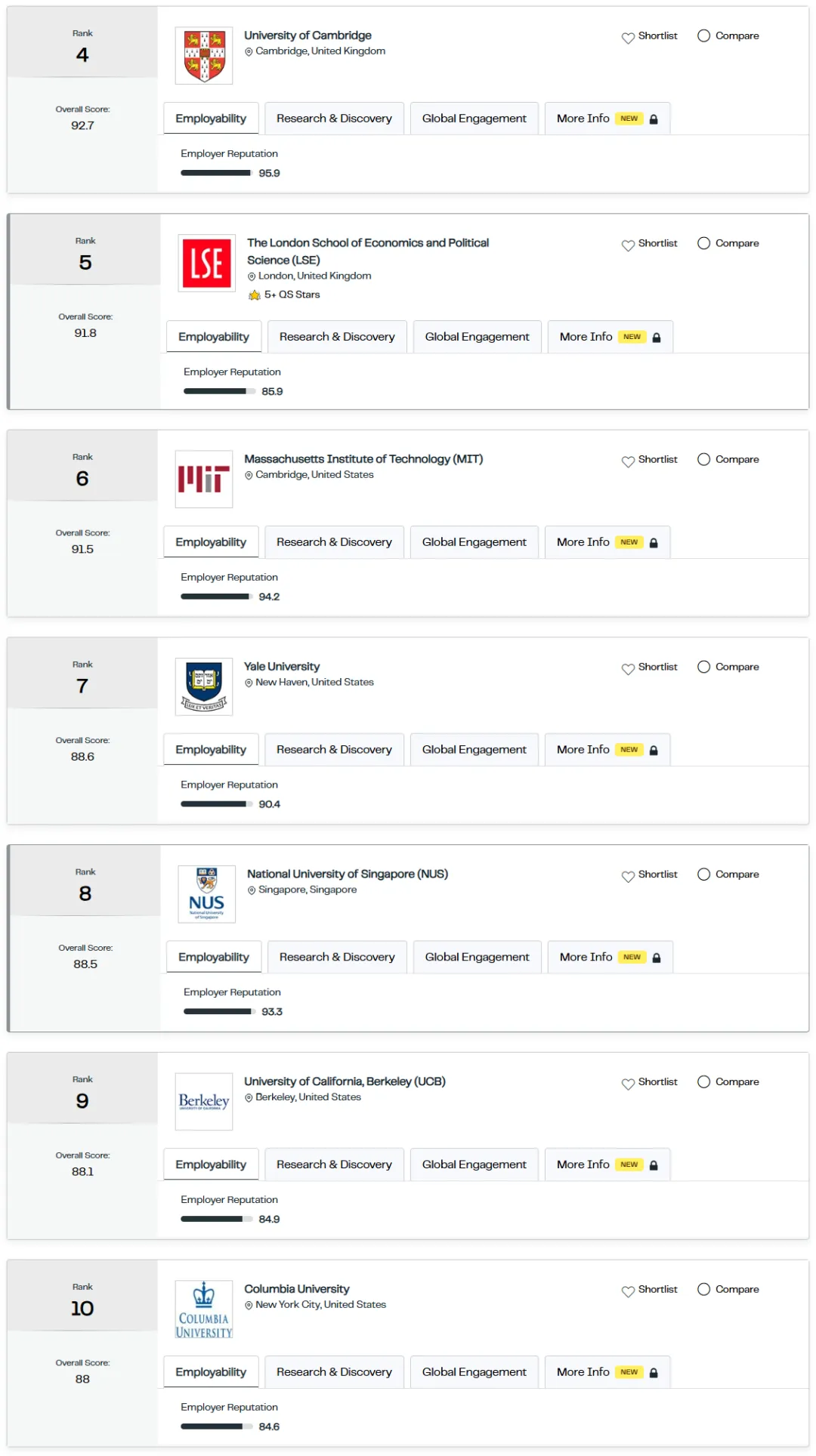The width and height of the screenshot is (816, 1456).
Task: Click the Shortlist heart icon for Cambridge
Action: (628, 37)
